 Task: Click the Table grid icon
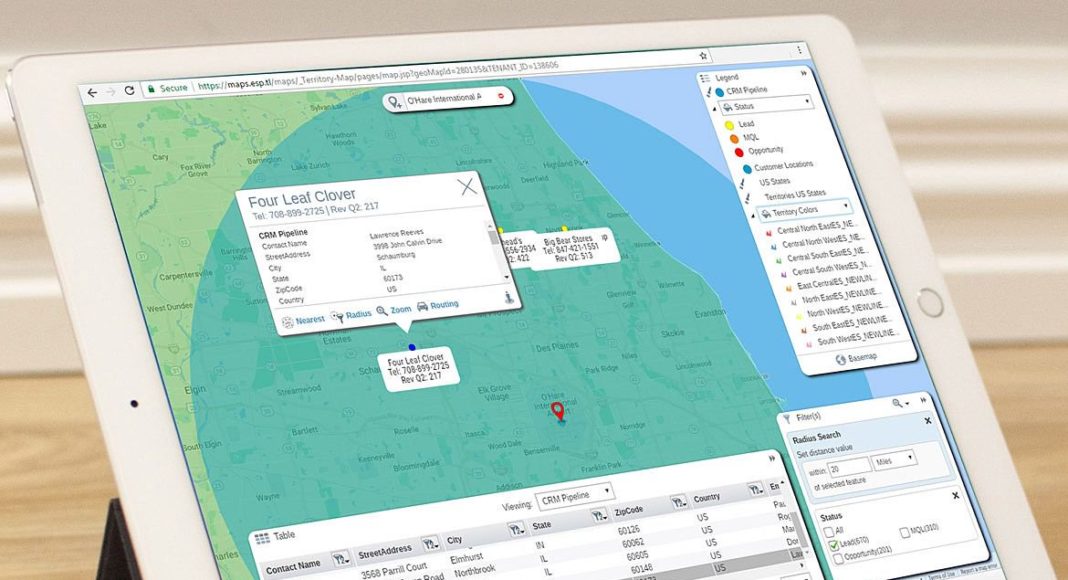[x=262, y=538]
